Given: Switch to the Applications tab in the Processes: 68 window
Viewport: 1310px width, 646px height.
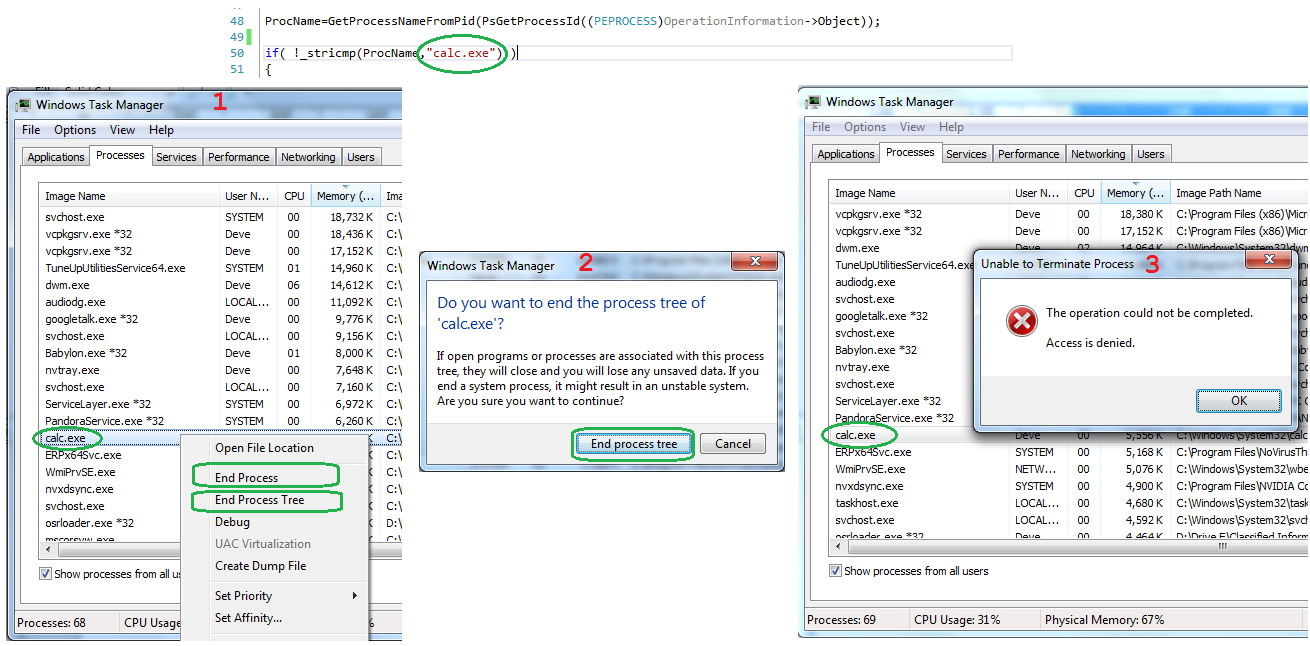Looking at the screenshot, I should tap(56, 157).
